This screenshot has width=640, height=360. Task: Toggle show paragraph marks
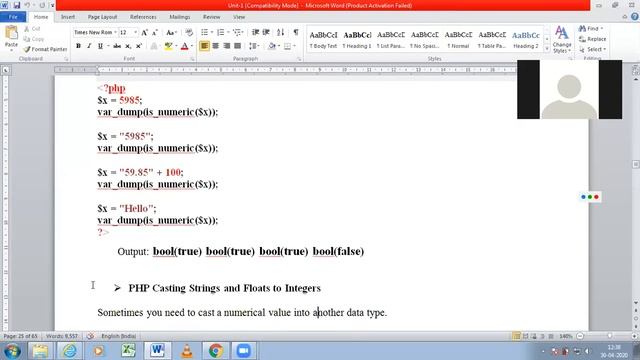pos(296,32)
